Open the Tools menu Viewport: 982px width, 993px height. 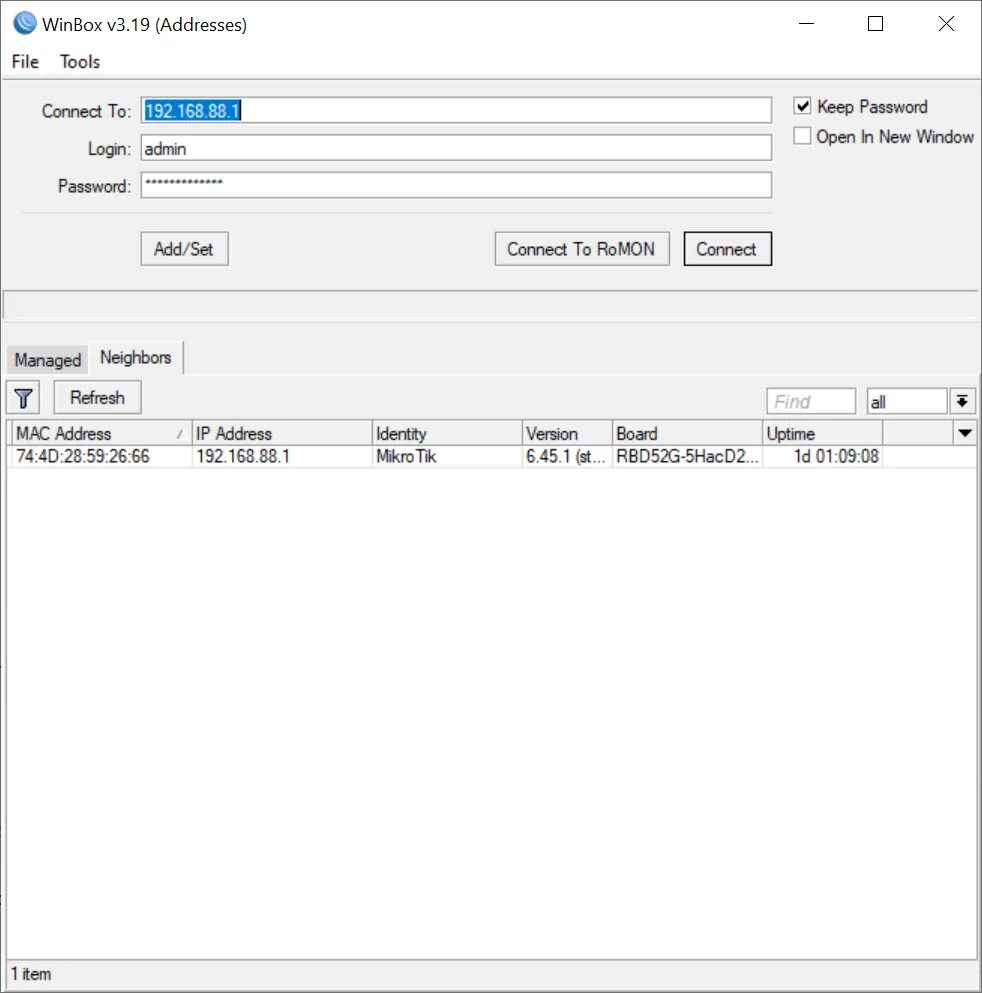click(80, 61)
